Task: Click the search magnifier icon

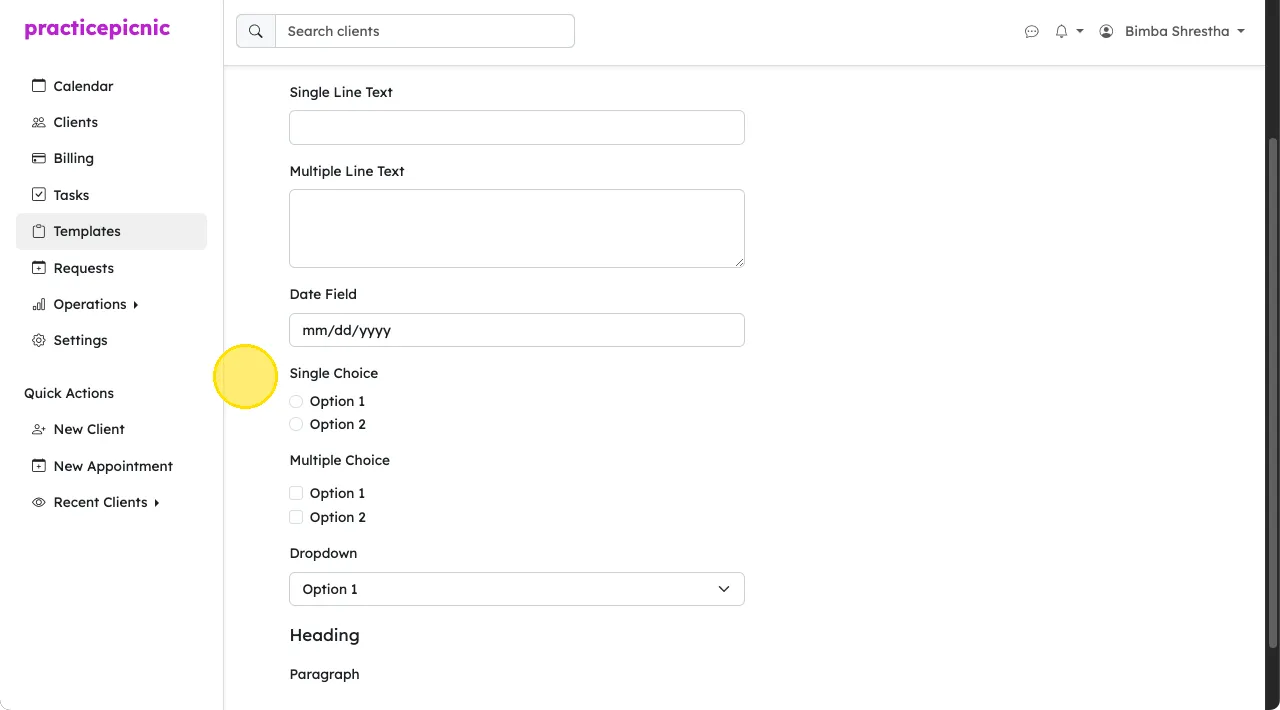Action: [256, 31]
